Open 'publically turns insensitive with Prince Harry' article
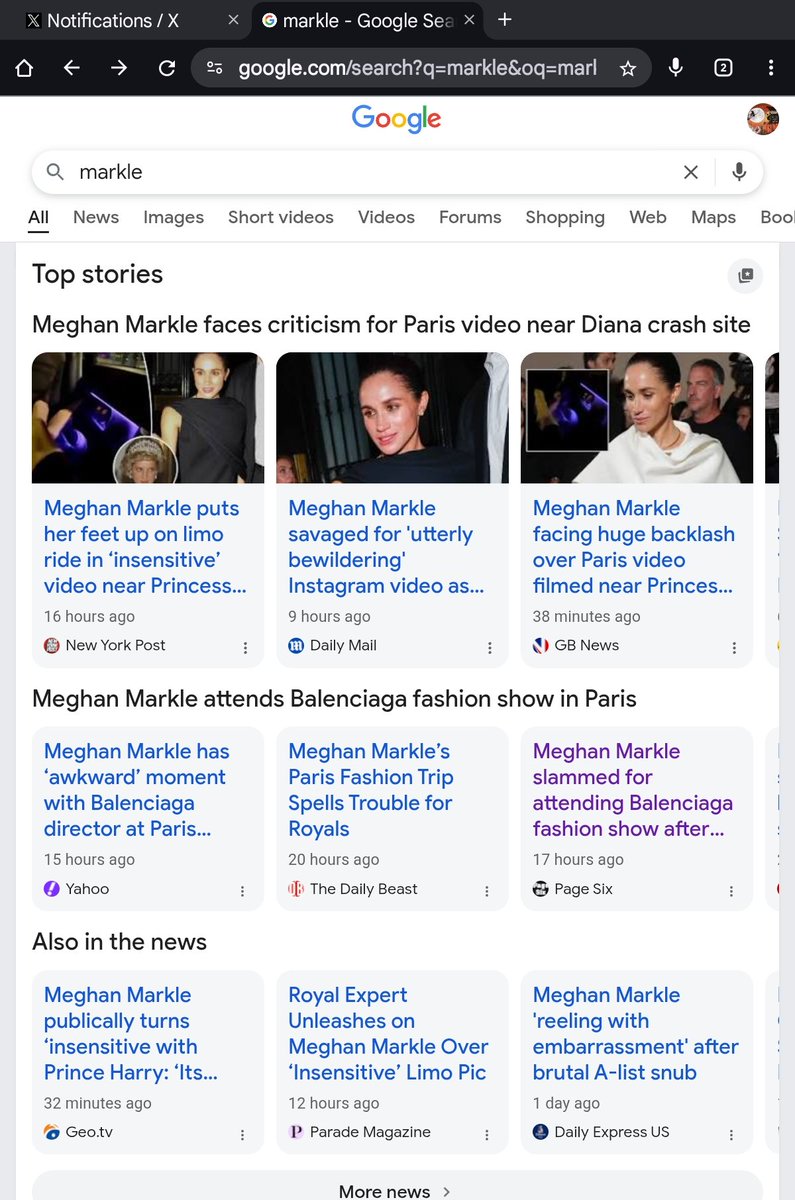 (131, 1034)
